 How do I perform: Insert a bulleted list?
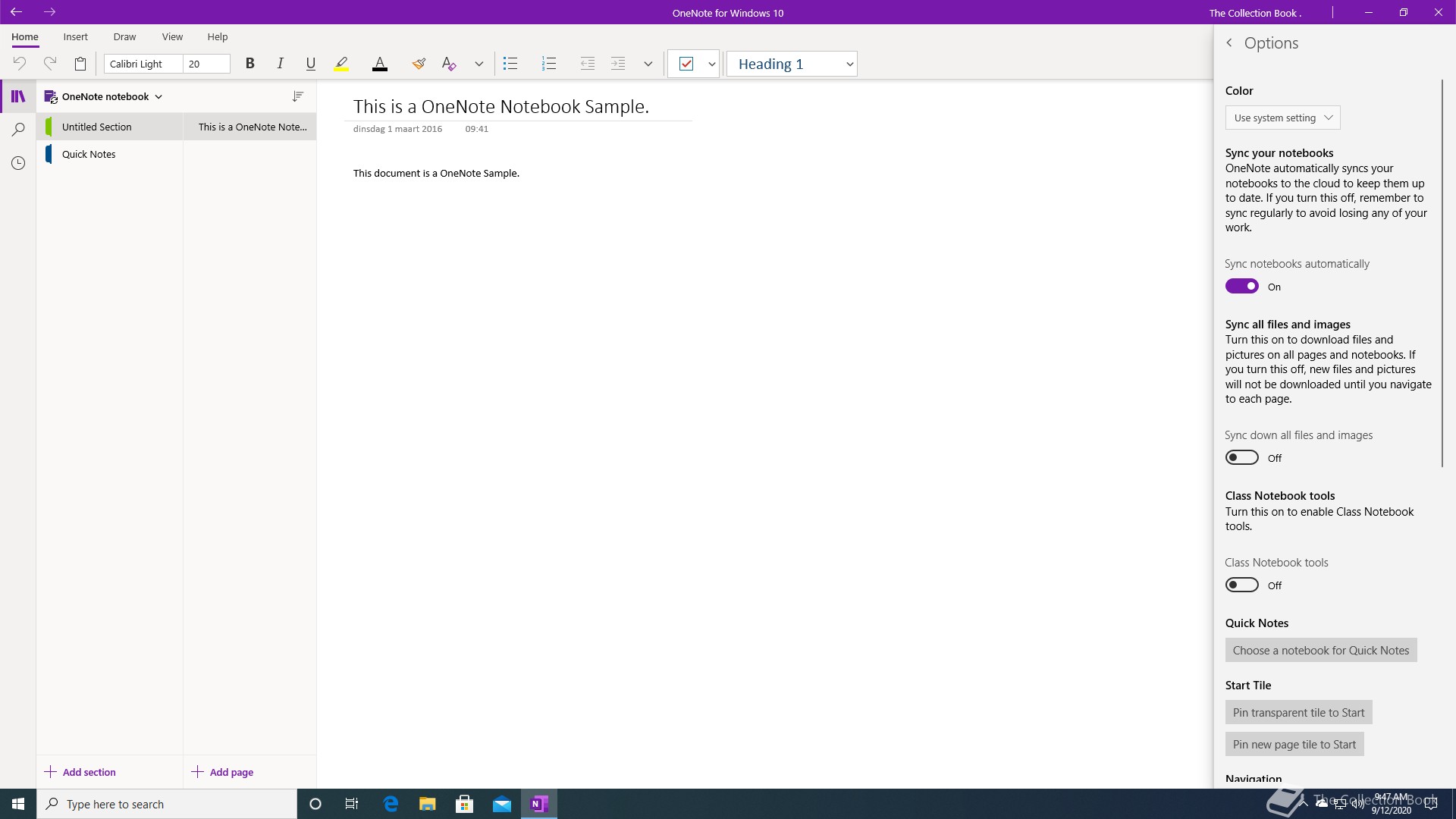point(510,64)
